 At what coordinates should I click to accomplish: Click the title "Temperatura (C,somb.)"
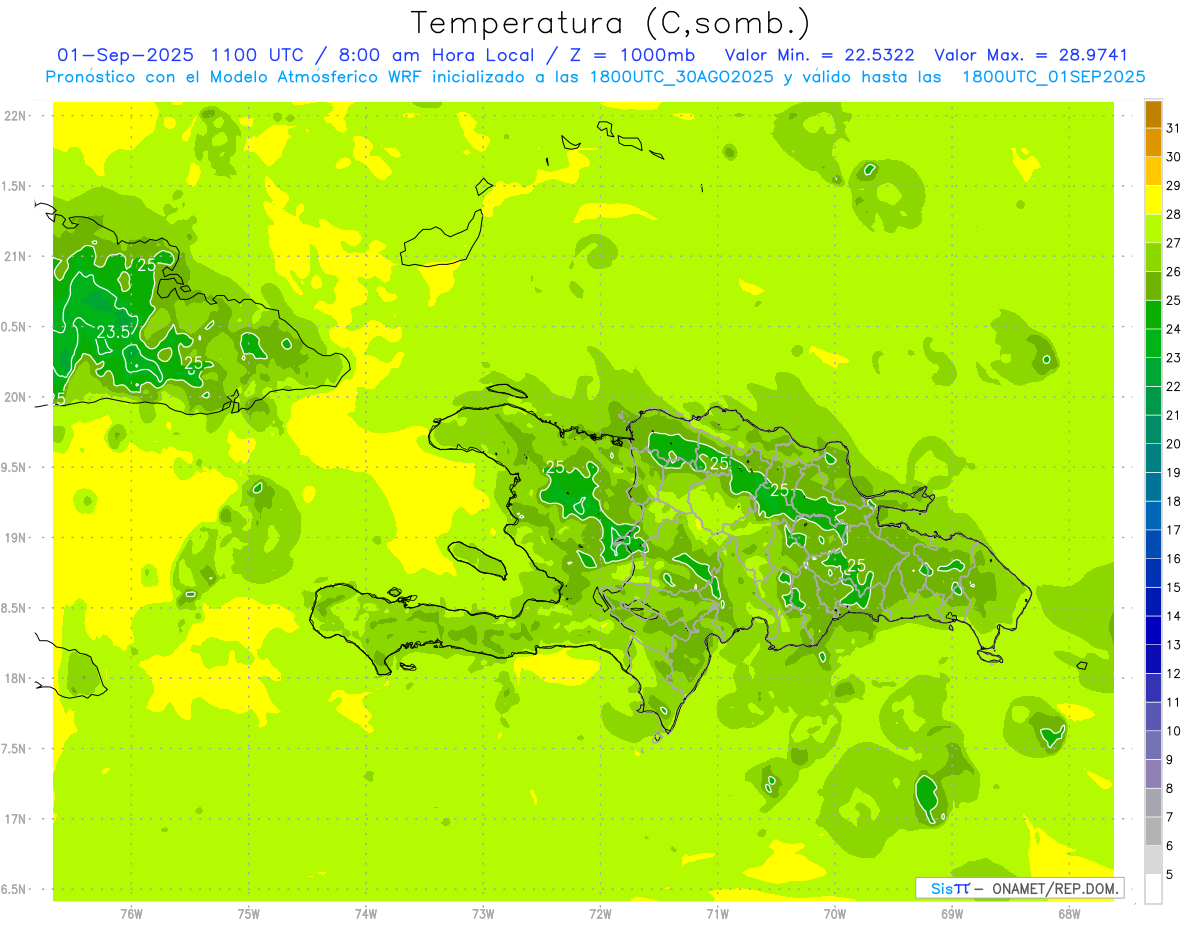click(x=611, y=23)
